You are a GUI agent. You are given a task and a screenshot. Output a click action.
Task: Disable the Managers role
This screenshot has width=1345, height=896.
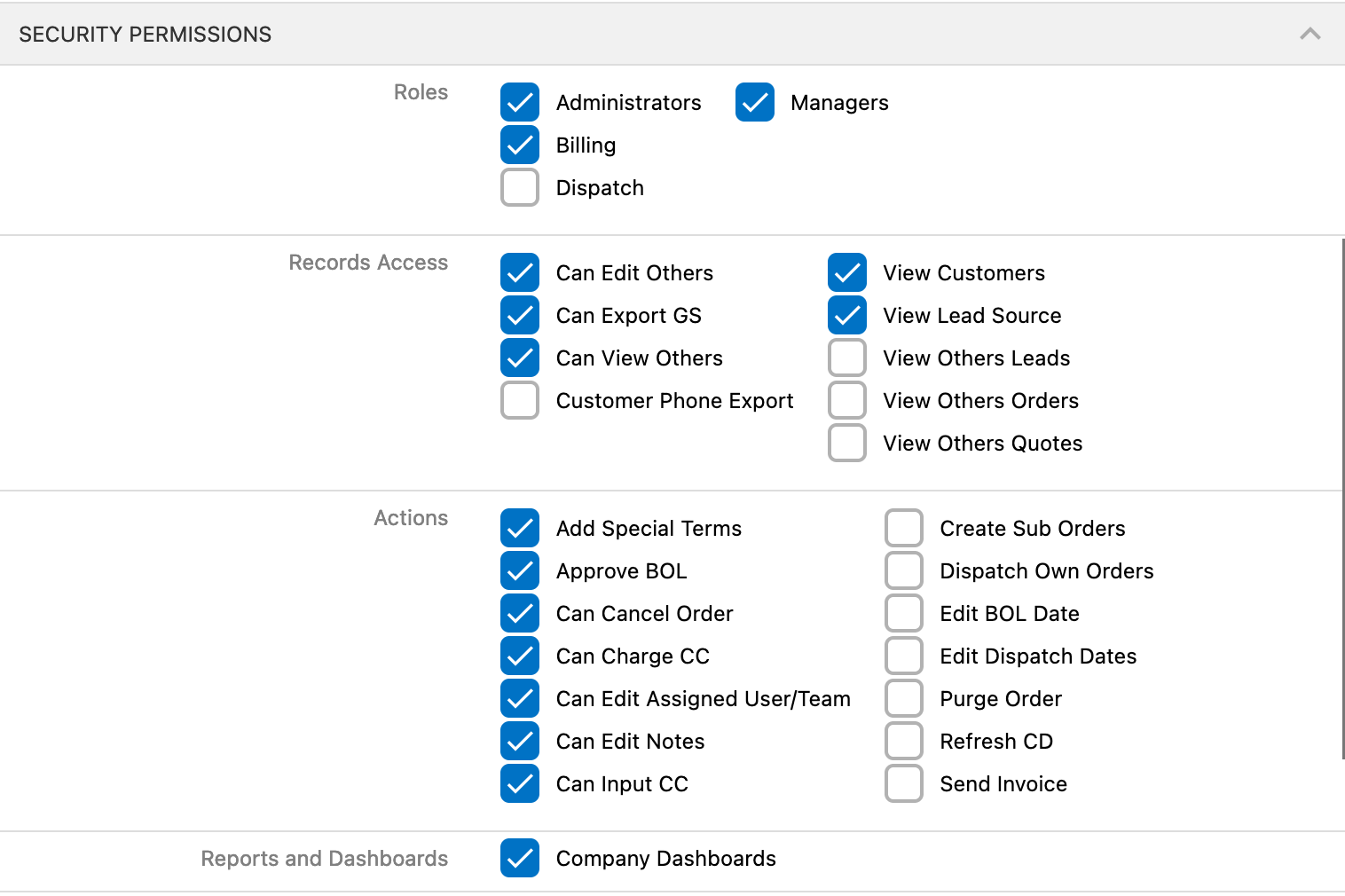754,102
